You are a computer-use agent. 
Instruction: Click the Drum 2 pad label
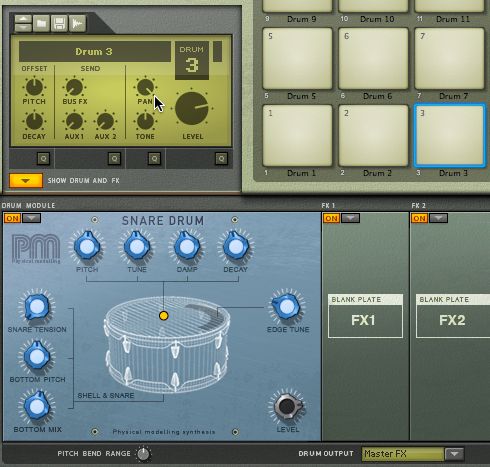pos(377,173)
